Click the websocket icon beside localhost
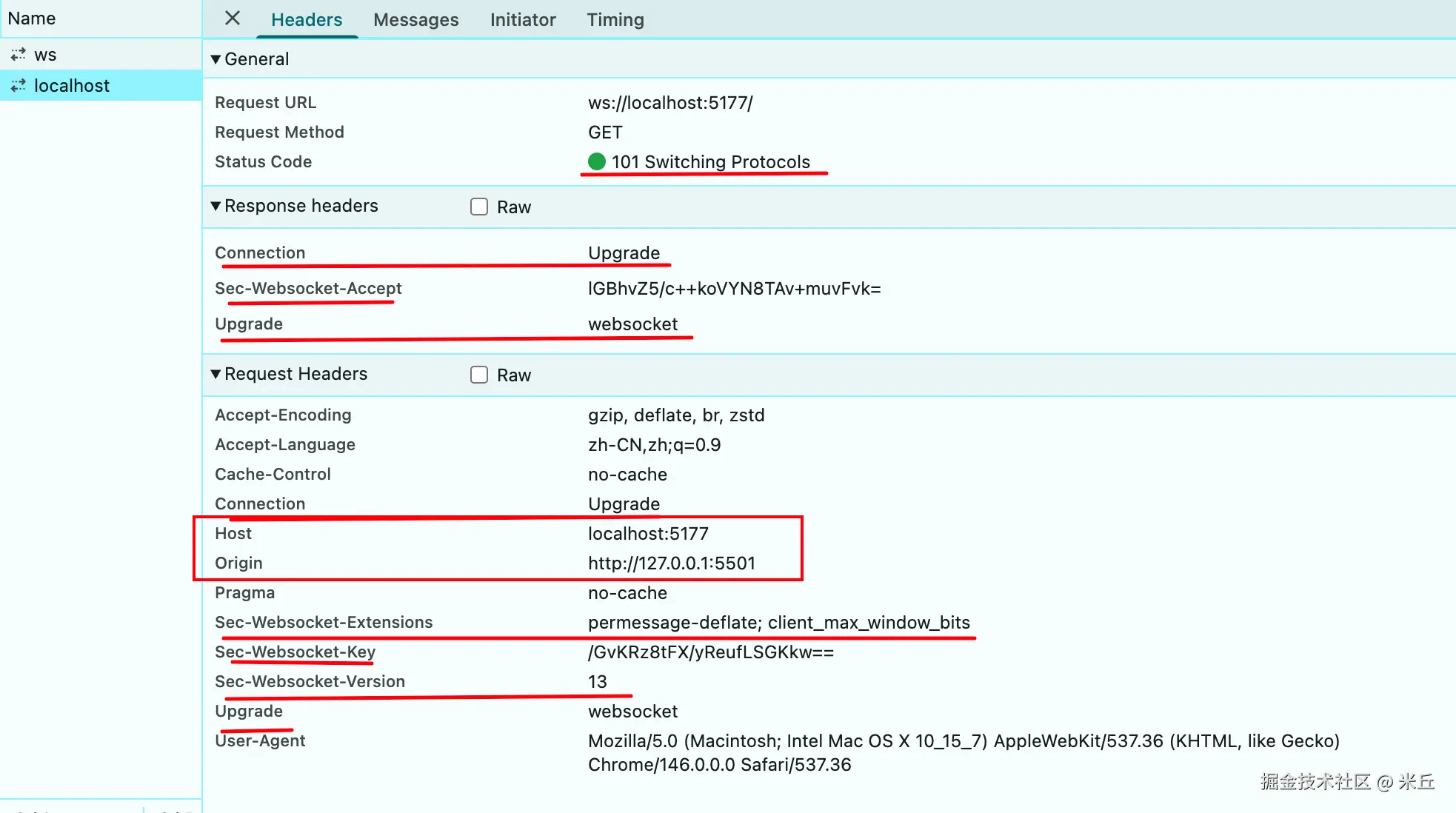The height and width of the screenshot is (813, 1456). click(x=19, y=86)
